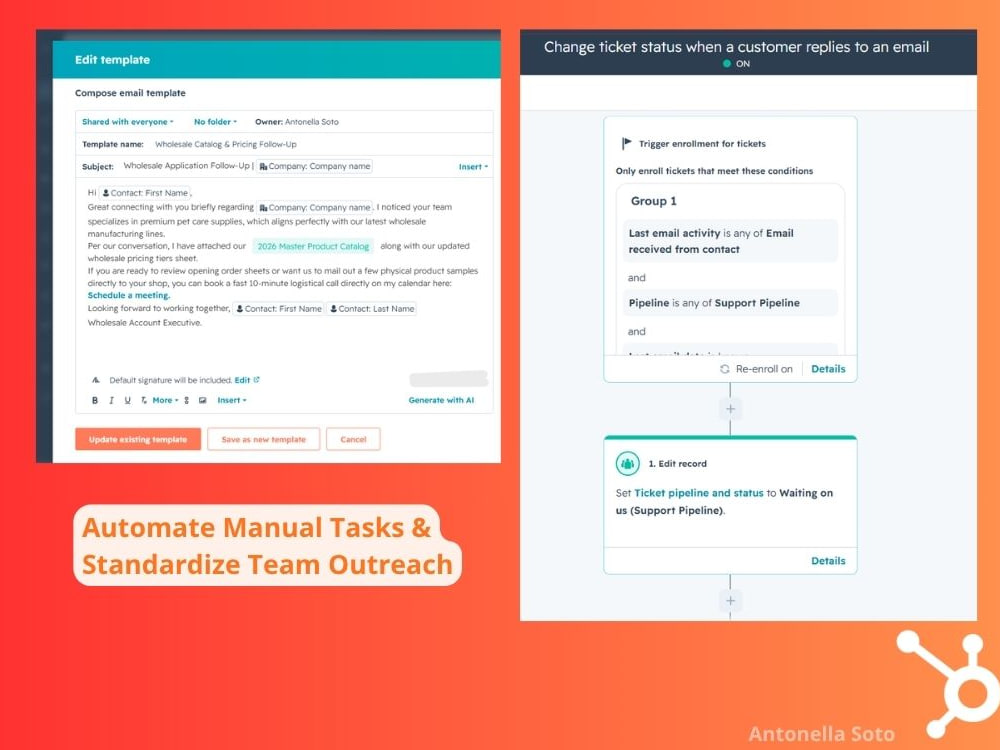
Task: Click the Group 1 heading
Action: click(x=654, y=202)
